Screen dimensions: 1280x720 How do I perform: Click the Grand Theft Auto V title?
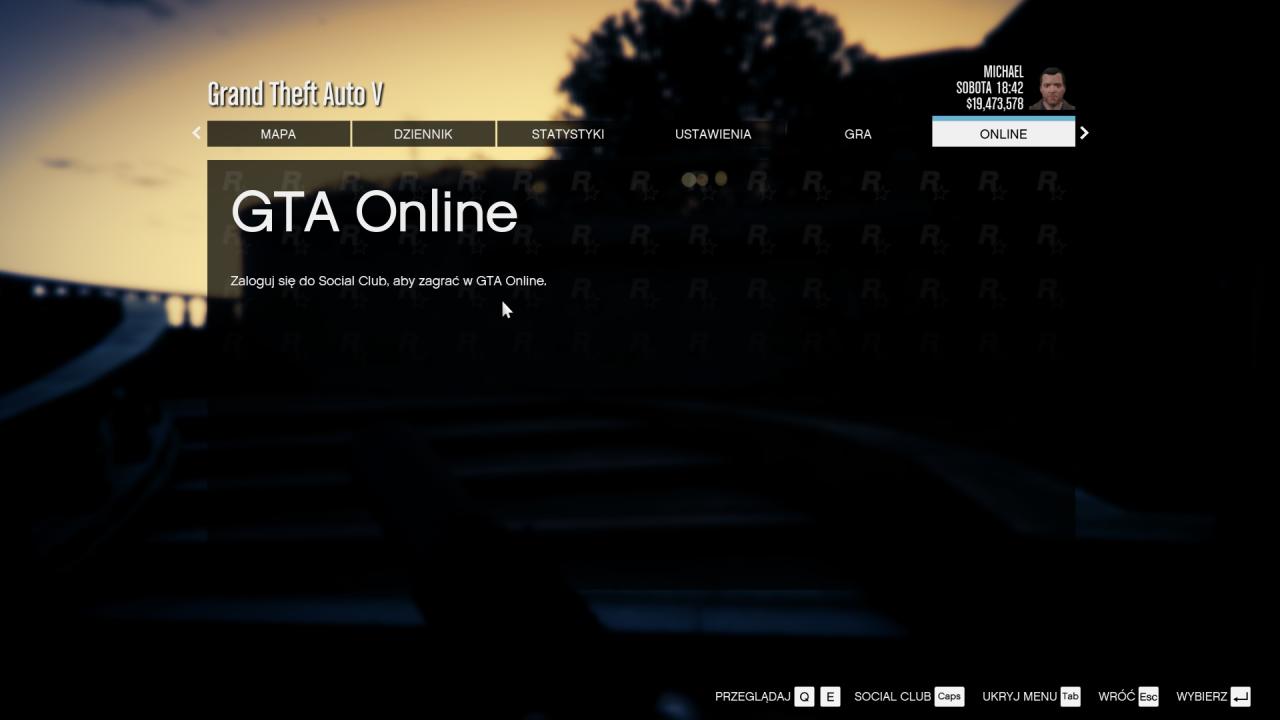point(295,94)
